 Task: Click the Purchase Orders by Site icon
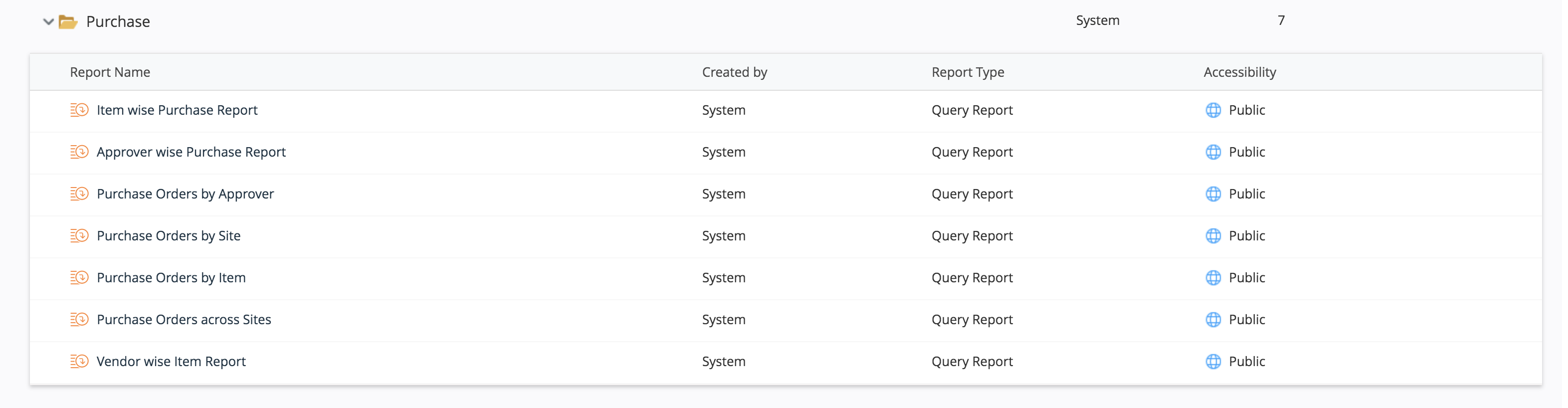pos(79,235)
